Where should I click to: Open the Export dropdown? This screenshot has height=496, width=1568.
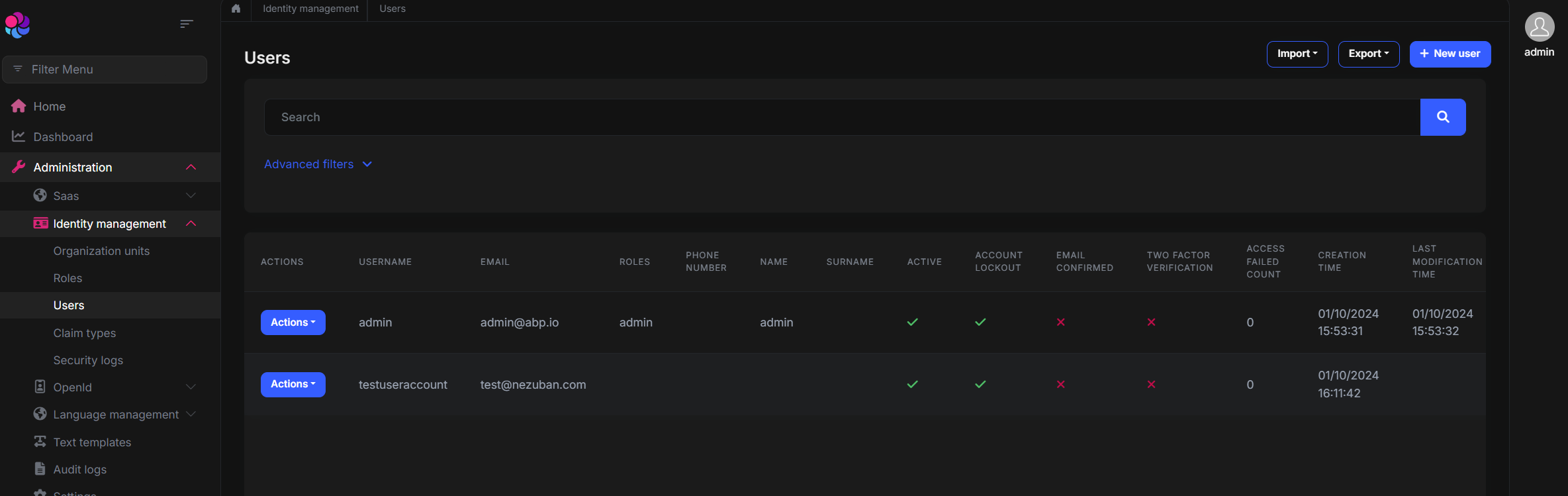coord(1368,54)
